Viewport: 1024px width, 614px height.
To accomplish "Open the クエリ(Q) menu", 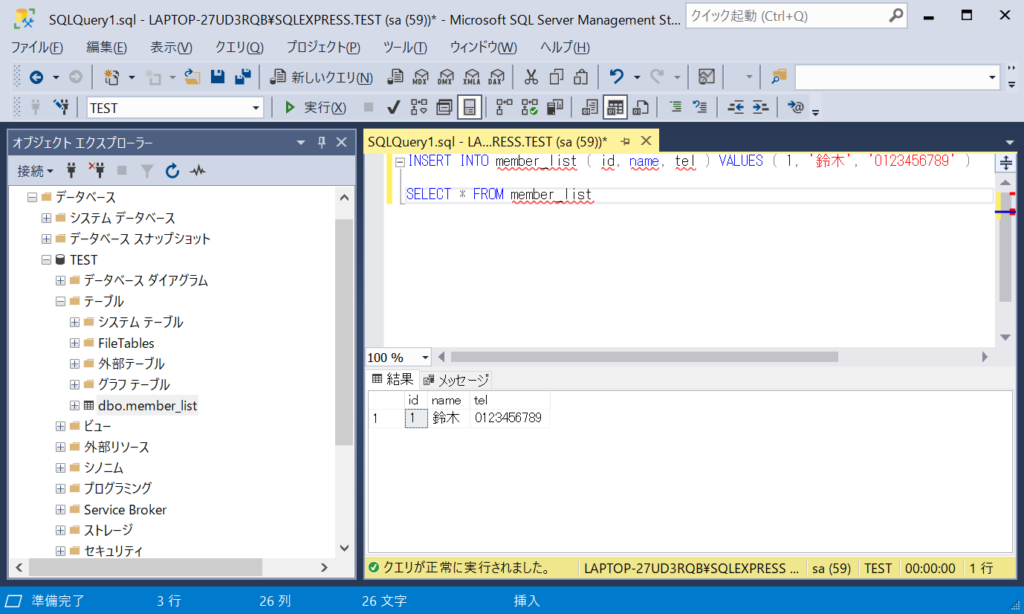I will coord(239,47).
